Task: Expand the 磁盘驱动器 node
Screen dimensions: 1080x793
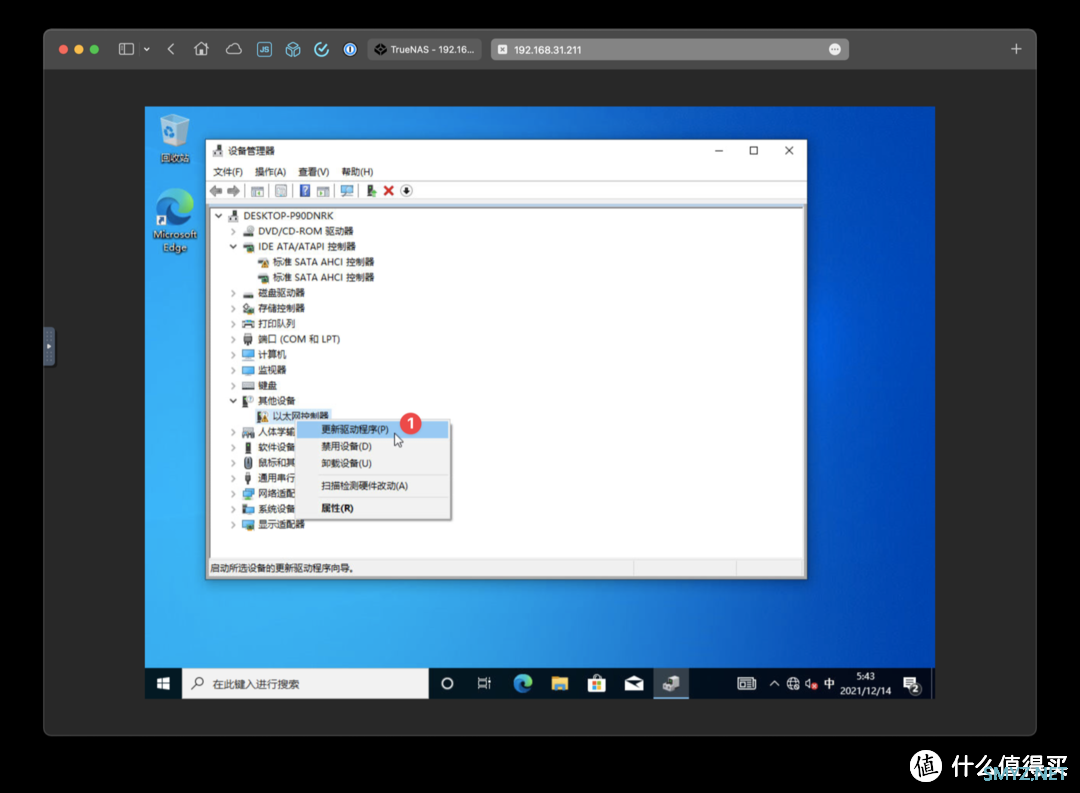Action: [x=233, y=293]
